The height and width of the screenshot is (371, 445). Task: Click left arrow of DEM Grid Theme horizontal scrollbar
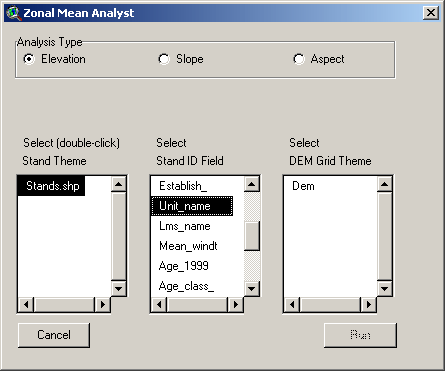292,304
